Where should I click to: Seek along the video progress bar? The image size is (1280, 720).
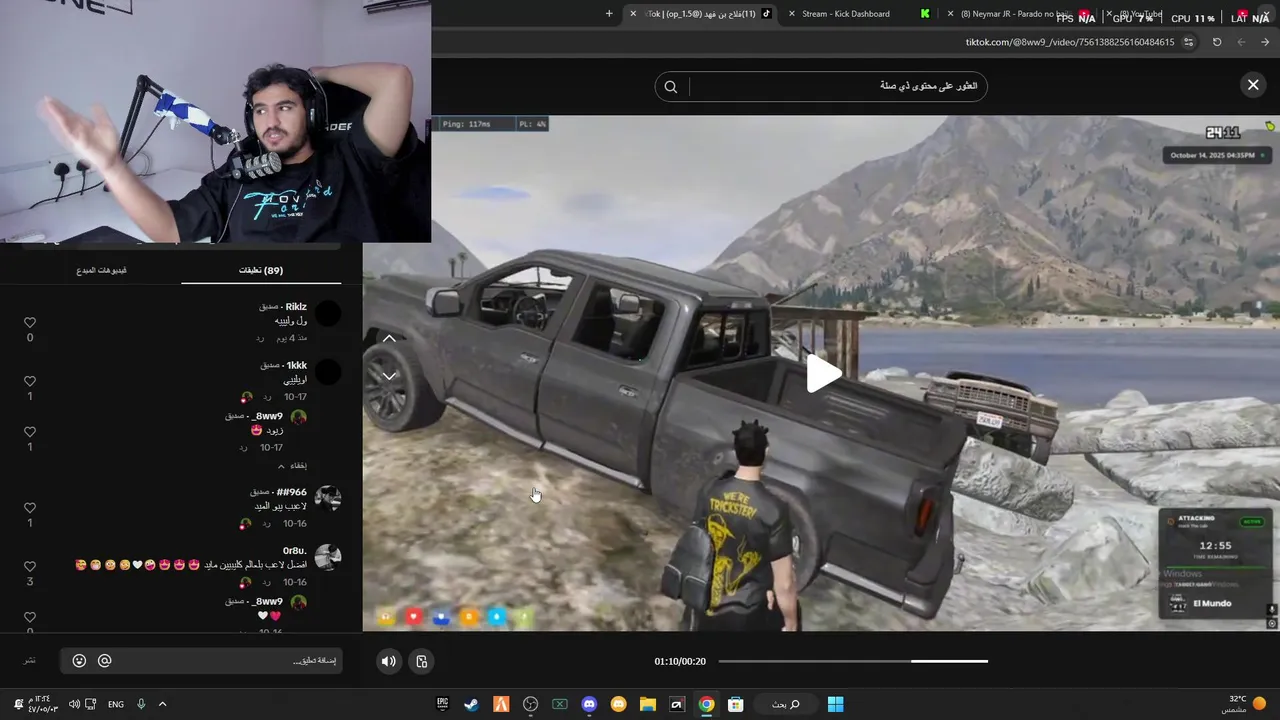(x=853, y=661)
